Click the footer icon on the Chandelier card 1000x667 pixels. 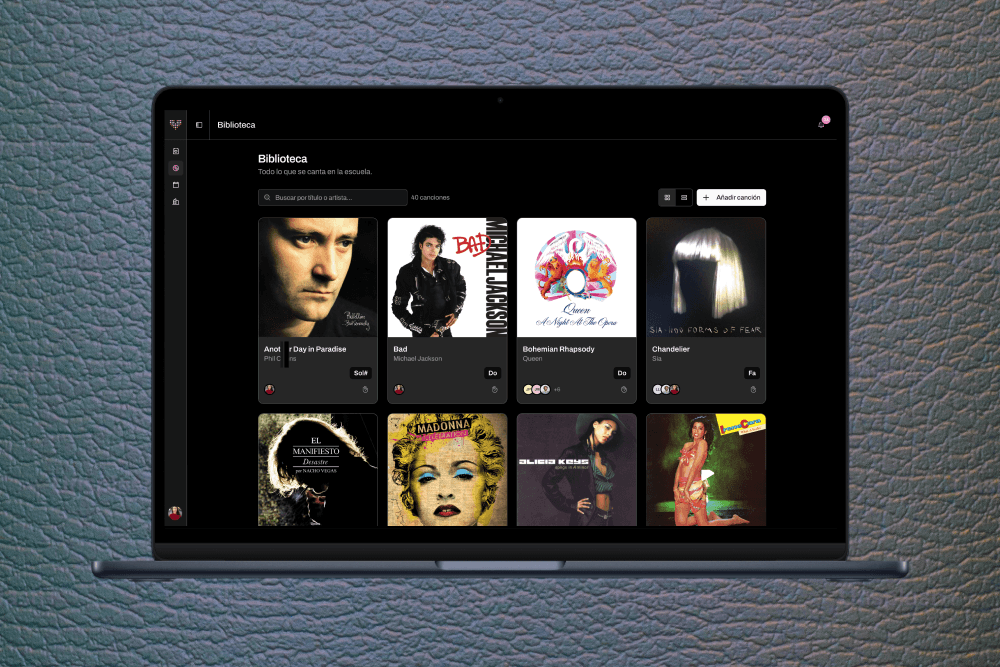tap(753, 390)
